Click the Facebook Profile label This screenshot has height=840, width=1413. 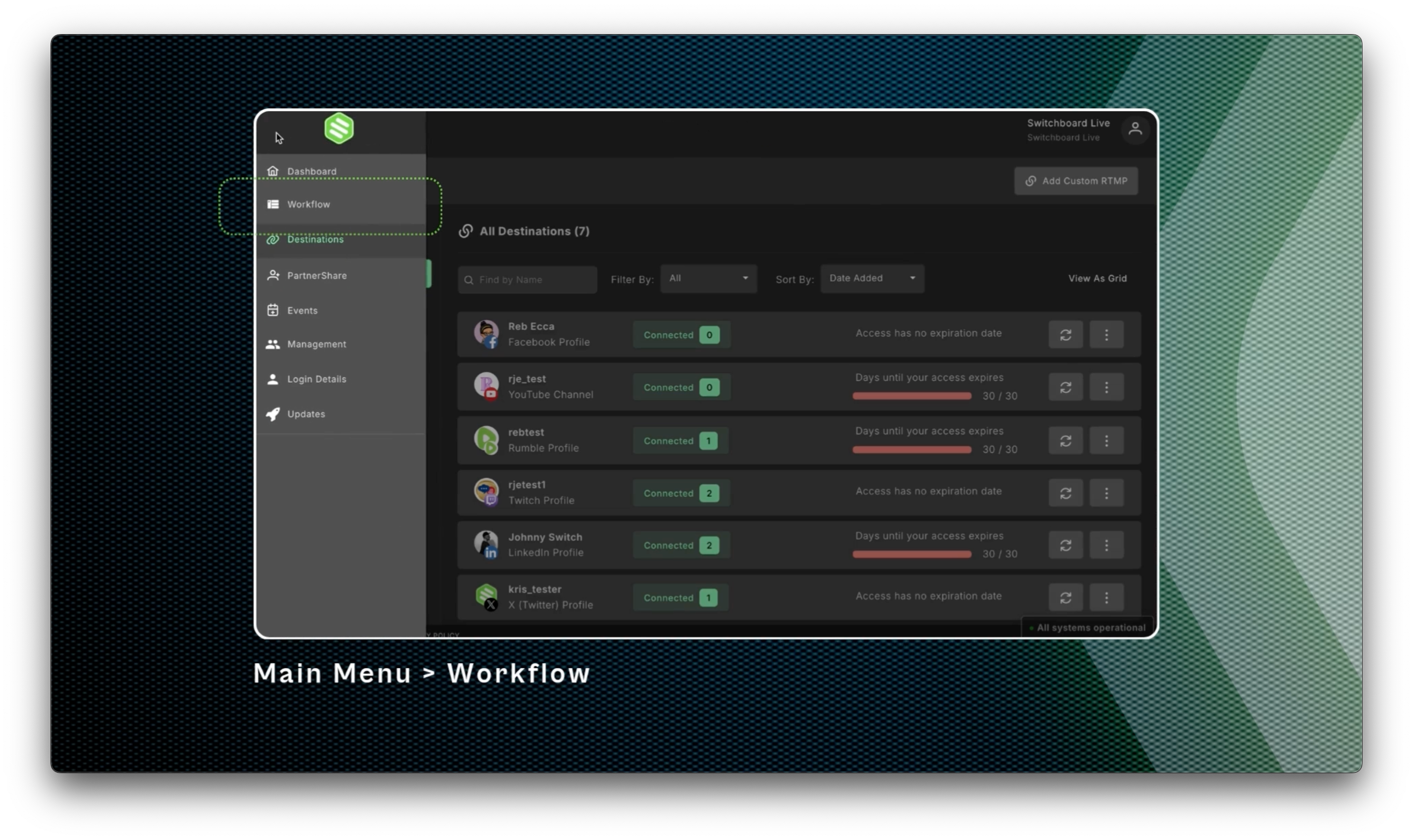pyautogui.click(x=549, y=342)
